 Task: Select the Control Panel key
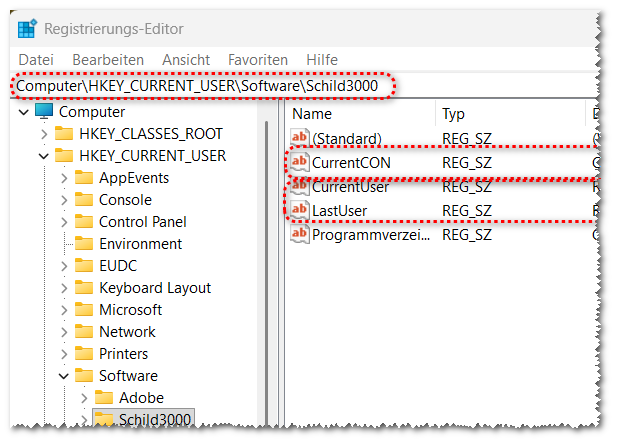pos(142,222)
